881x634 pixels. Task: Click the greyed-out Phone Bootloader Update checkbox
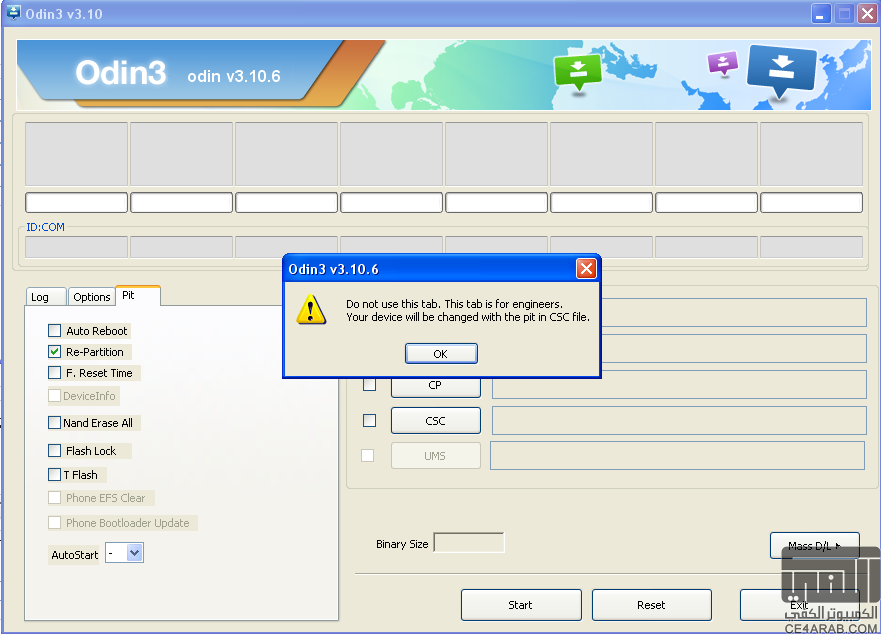[x=55, y=523]
